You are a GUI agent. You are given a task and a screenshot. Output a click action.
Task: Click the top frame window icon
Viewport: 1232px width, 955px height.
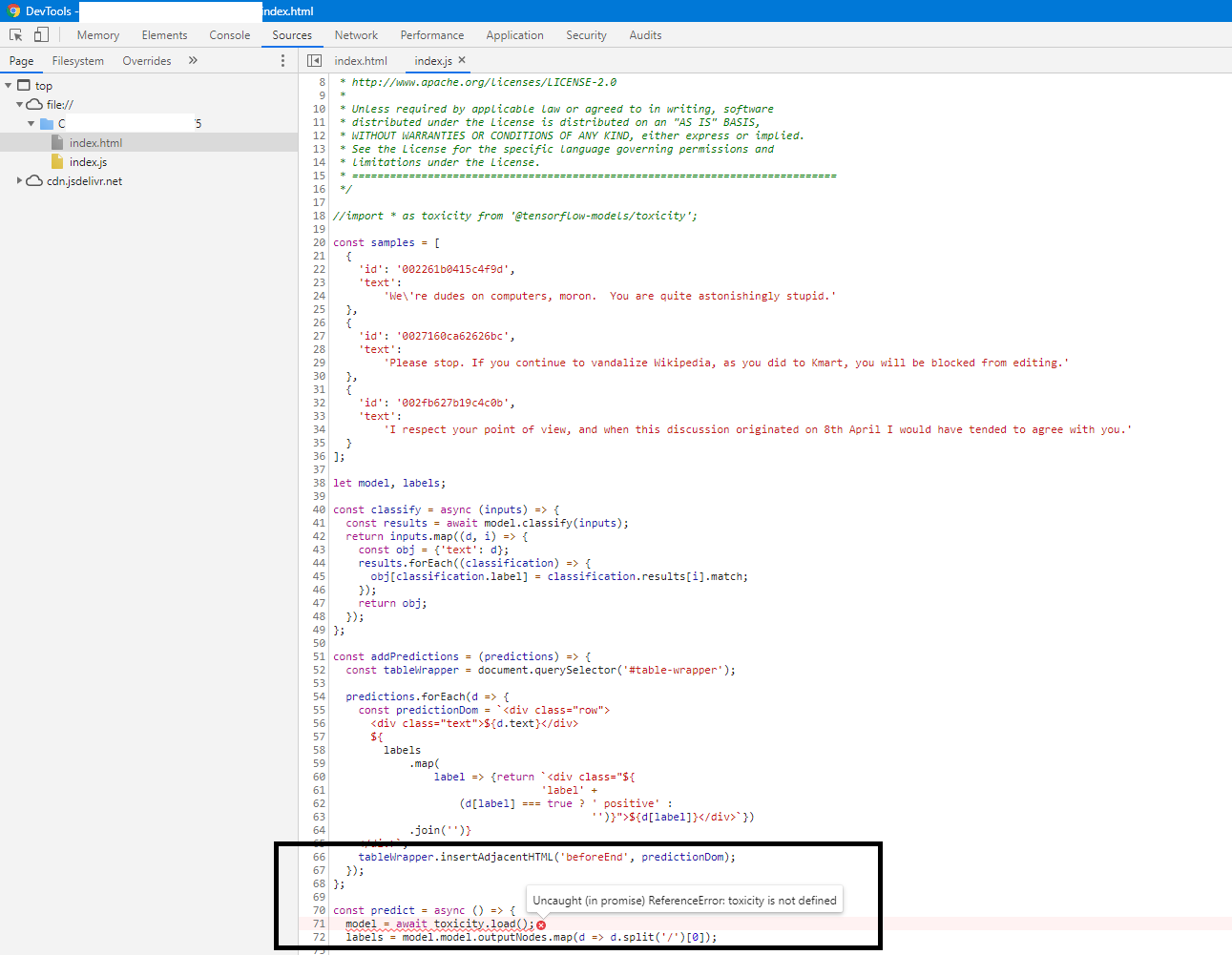24,85
